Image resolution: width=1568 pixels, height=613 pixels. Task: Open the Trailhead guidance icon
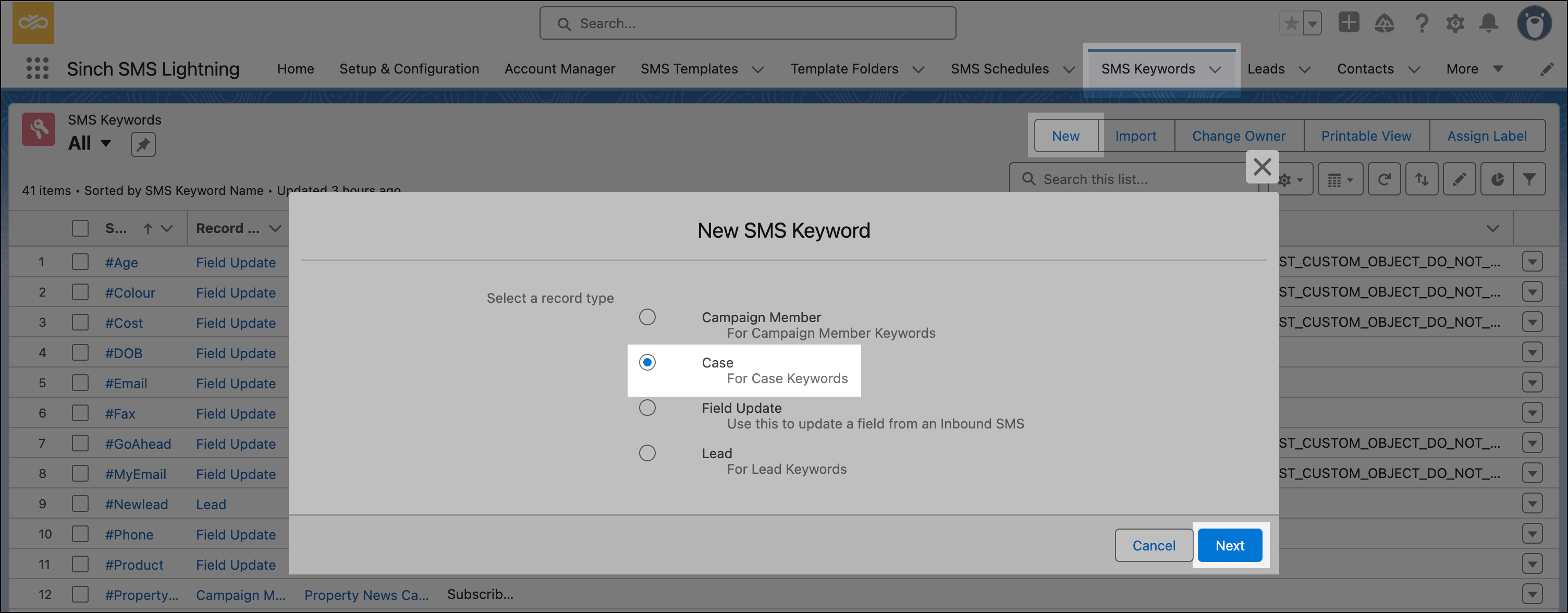(1384, 24)
